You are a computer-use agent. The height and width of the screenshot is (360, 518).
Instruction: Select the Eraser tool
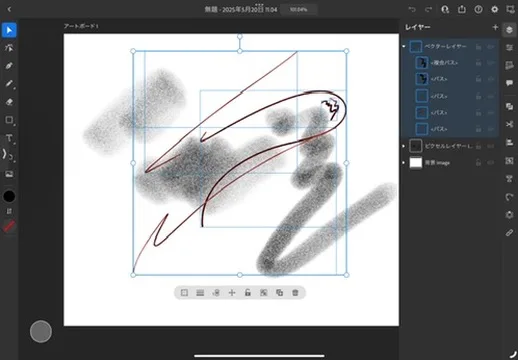point(9,102)
